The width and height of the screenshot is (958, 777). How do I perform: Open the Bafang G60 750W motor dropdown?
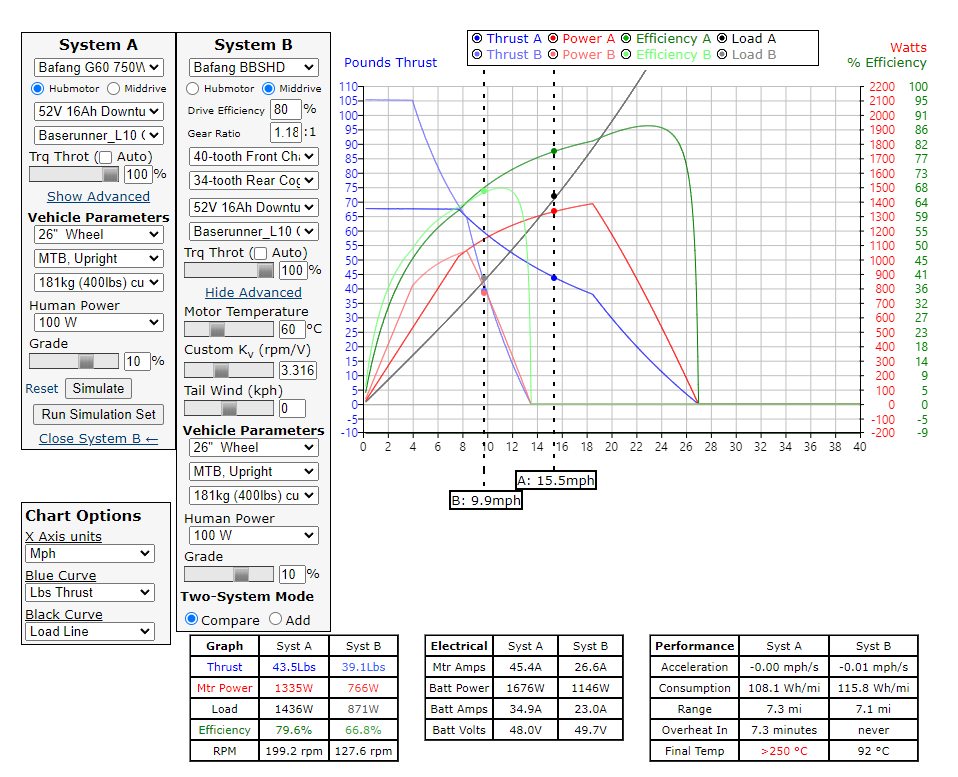[x=98, y=68]
